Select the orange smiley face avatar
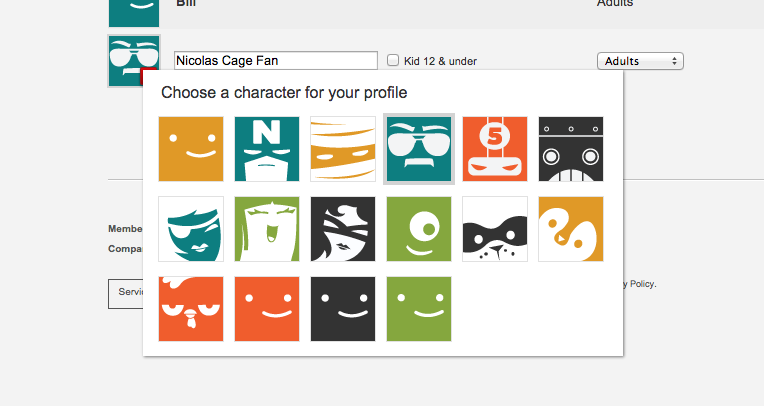Viewport: 764px width, 406px height. pyautogui.click(x=191, y=149)
